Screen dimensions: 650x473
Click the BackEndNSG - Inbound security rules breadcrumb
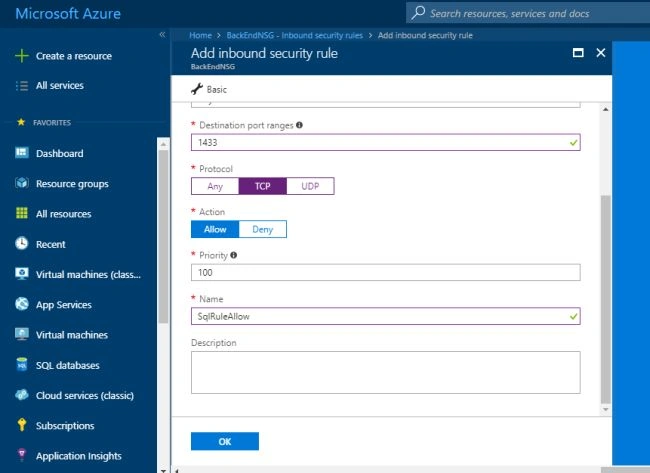tap(294, 35)
